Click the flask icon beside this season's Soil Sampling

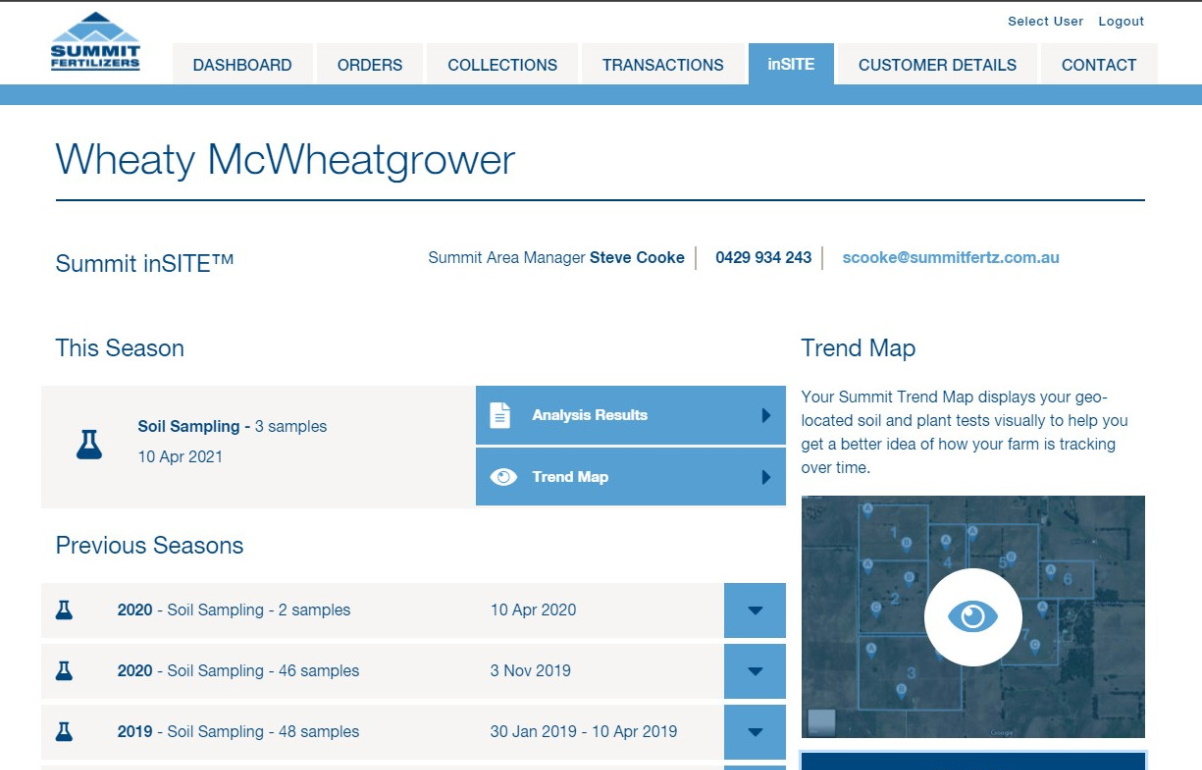[x=89, y=444]
